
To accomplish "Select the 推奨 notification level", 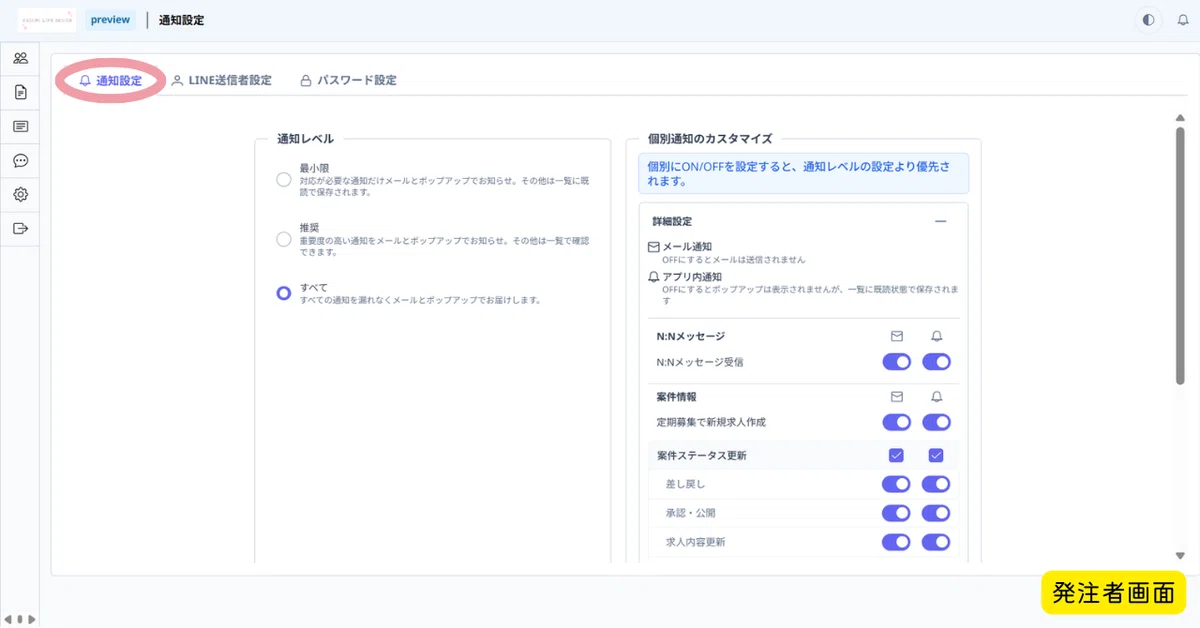I will coord(284,239).
